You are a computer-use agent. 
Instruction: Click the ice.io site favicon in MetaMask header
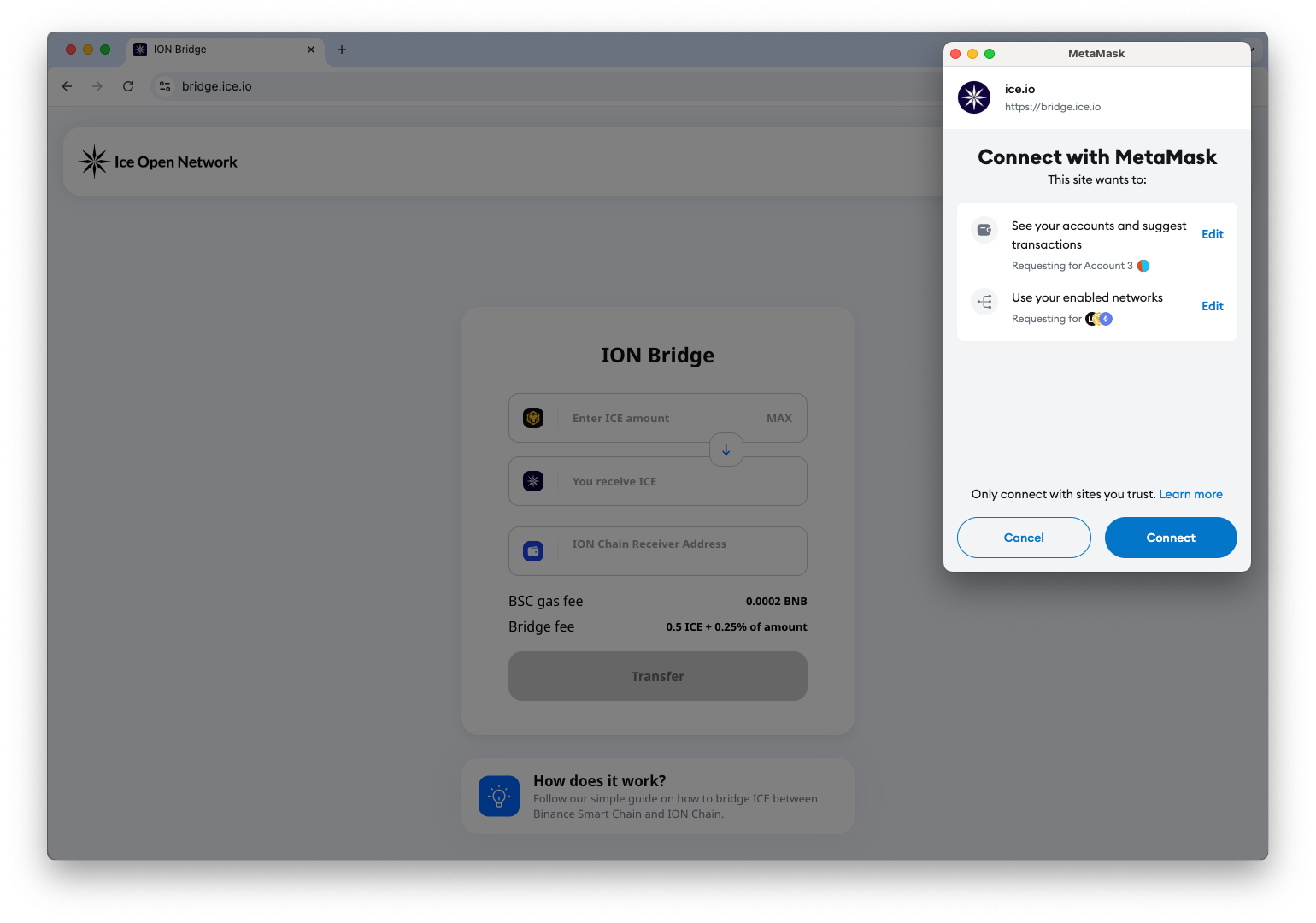(973, 97)
